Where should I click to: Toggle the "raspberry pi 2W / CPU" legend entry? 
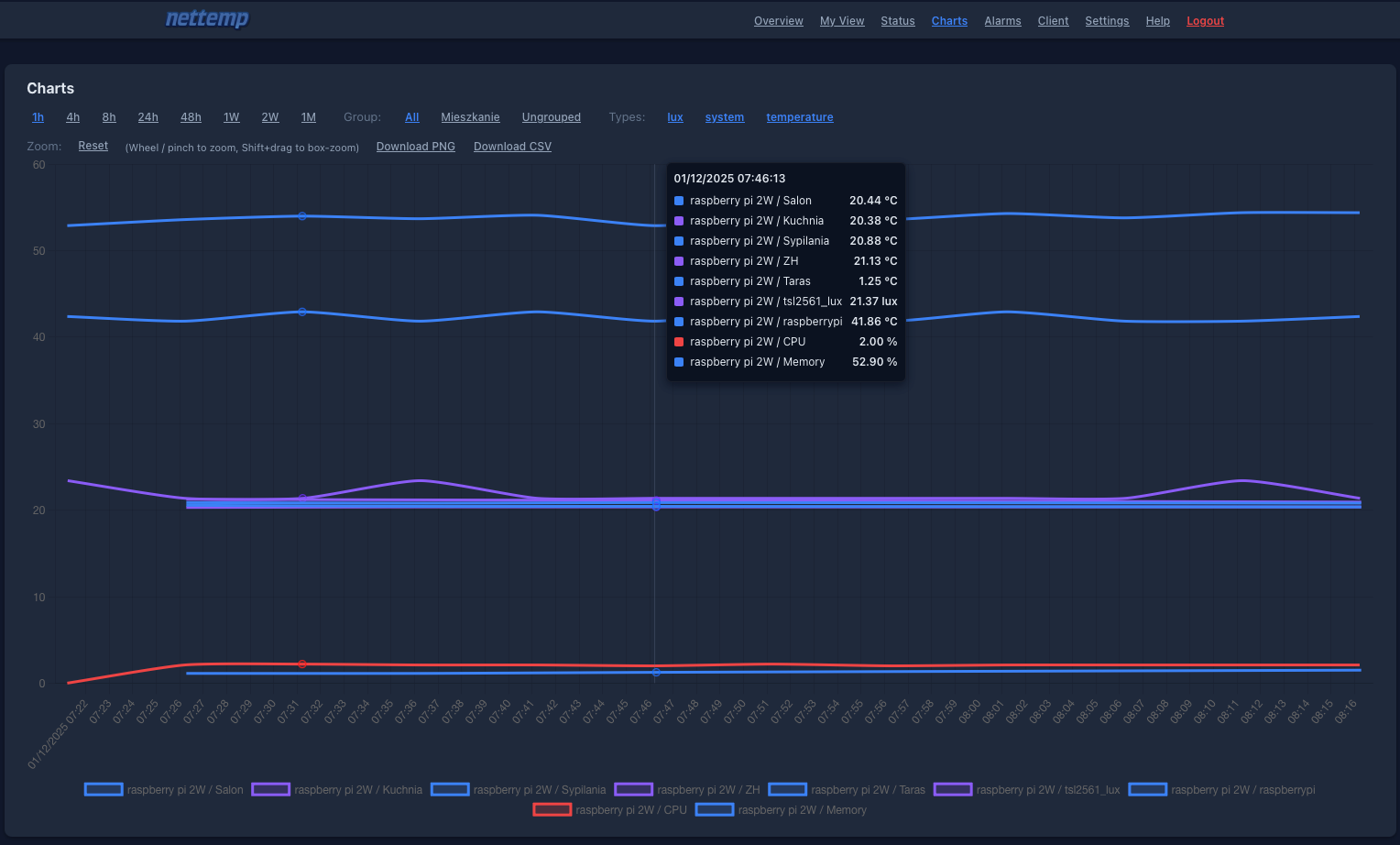pyautogui.click(x=632, y=809)
